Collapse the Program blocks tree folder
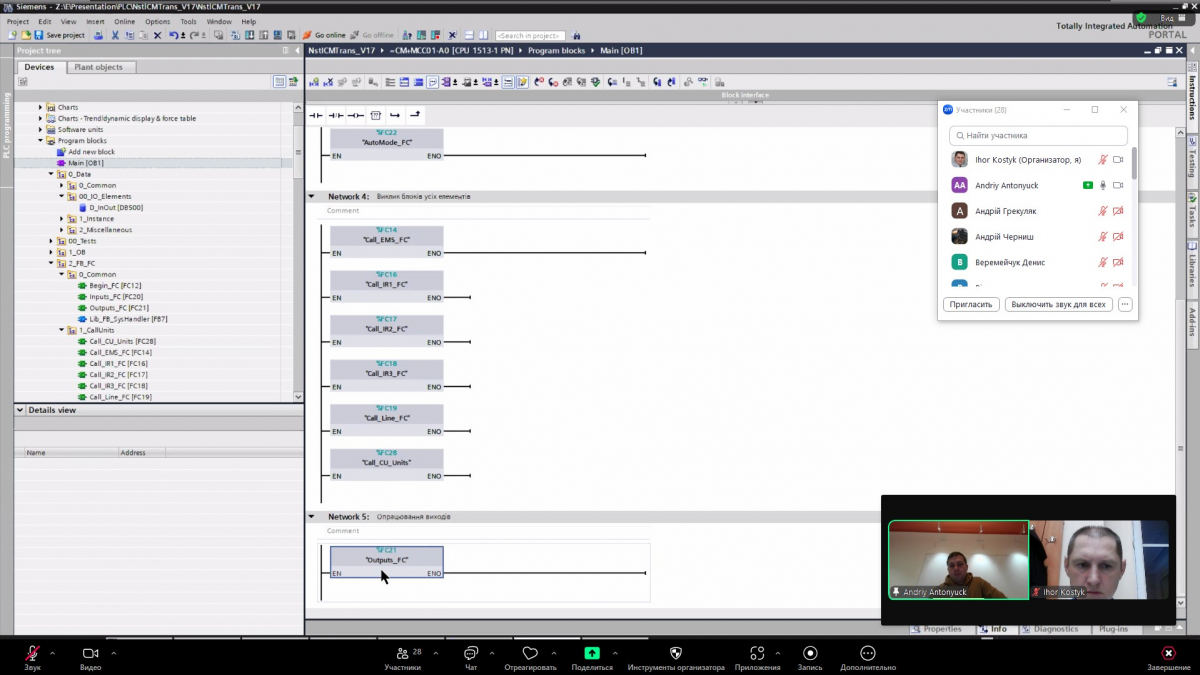The width and height of the screenshot is (1200, 675). tap(41, 141)
